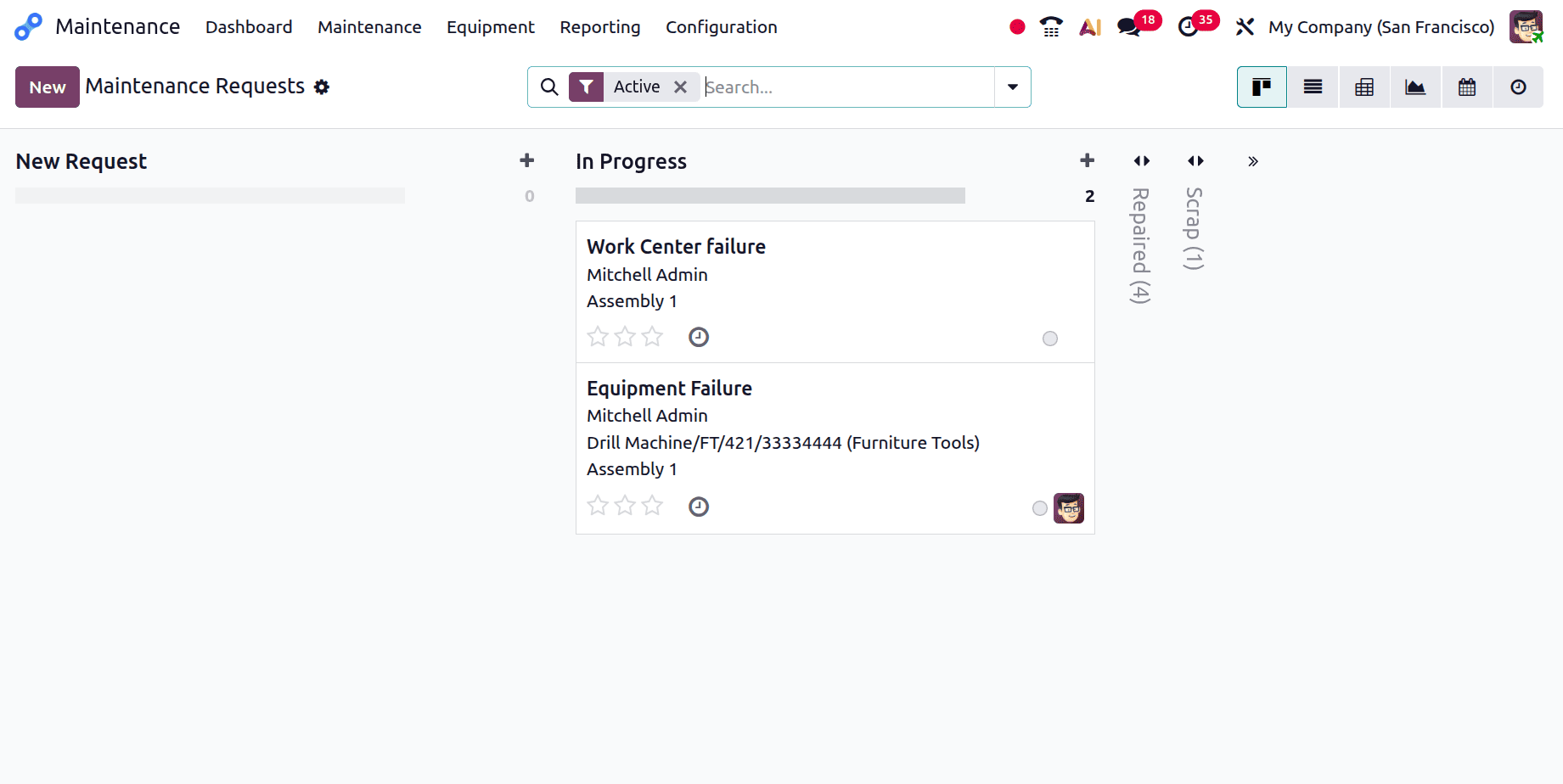The image size is (1563, 784).
Task: Open the Work Center failure card
Action: pos(835,292)
